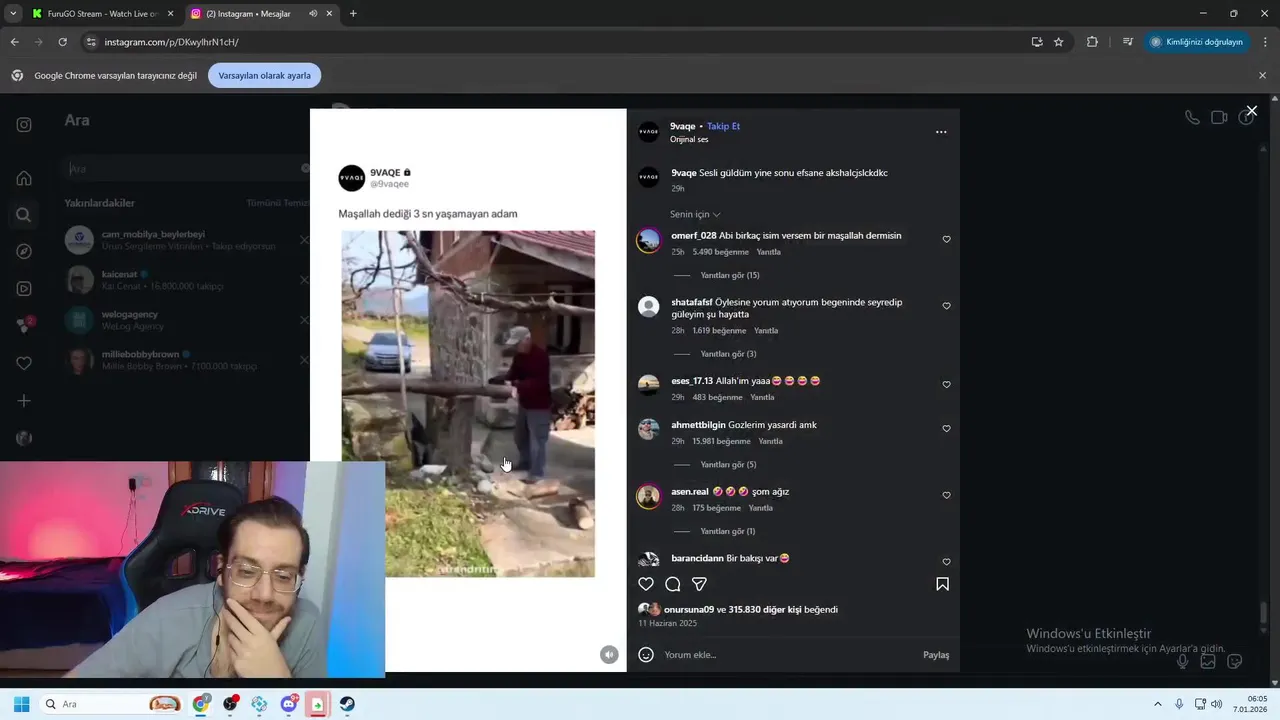
Task: Expand 'Yanıtları gör (3)' replies
Action: point(728,354)
